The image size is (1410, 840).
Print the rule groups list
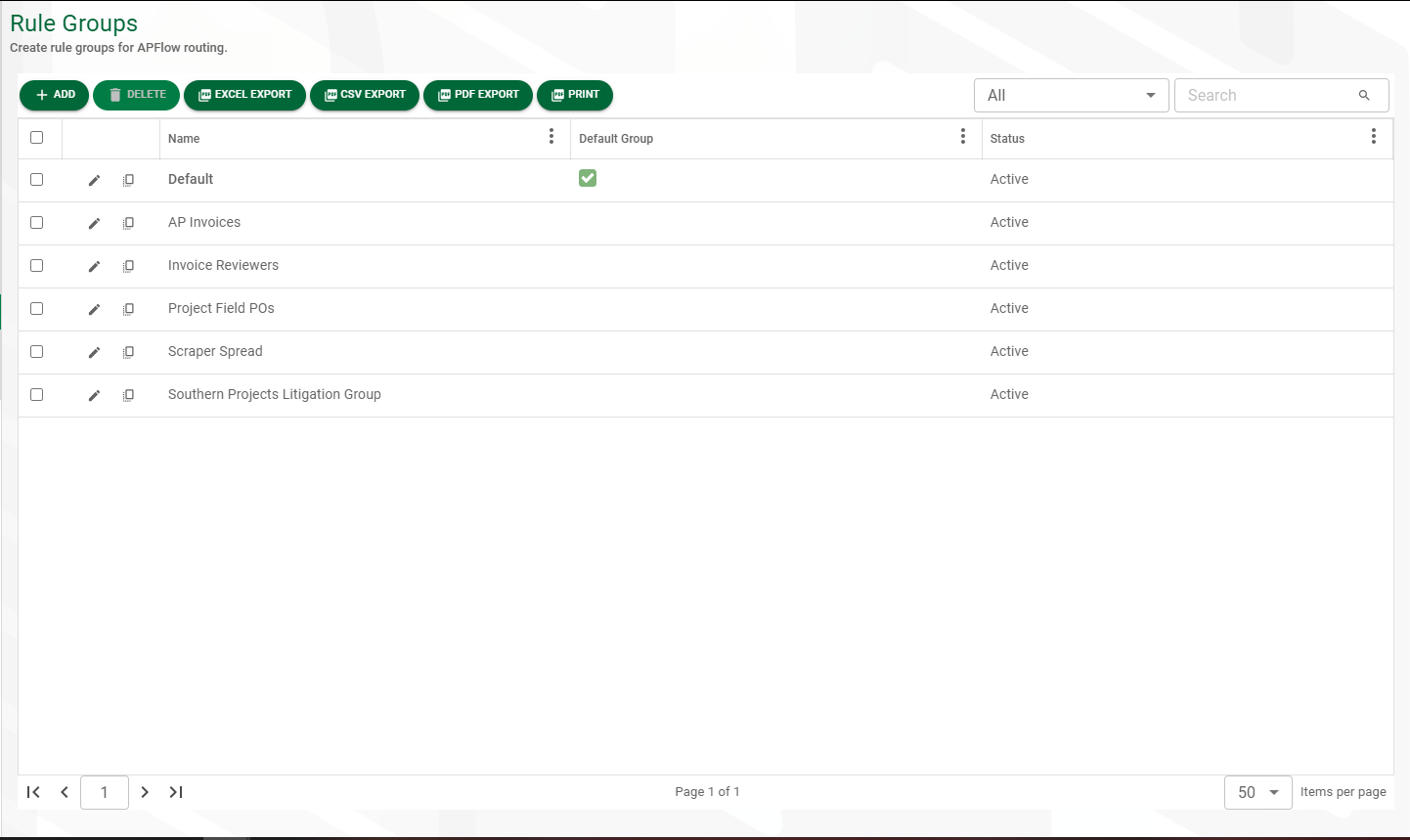tap(575, 95)
